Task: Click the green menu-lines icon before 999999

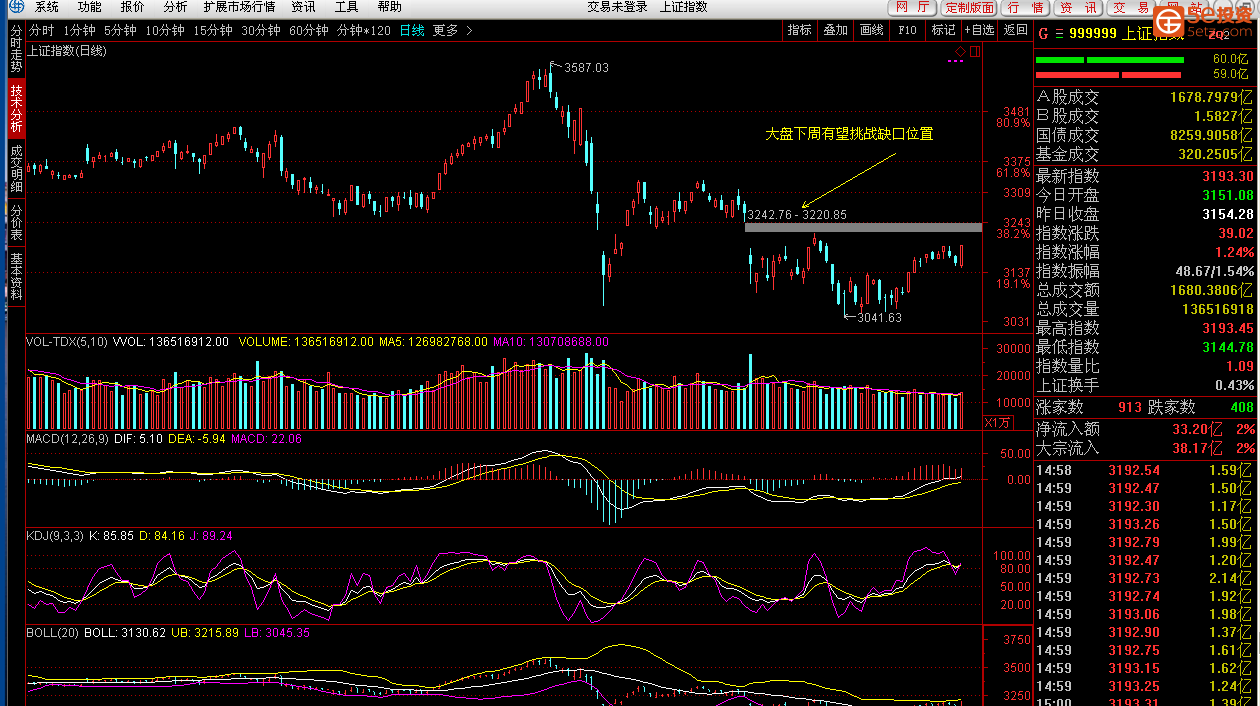Action: (x=1059, y=33)
